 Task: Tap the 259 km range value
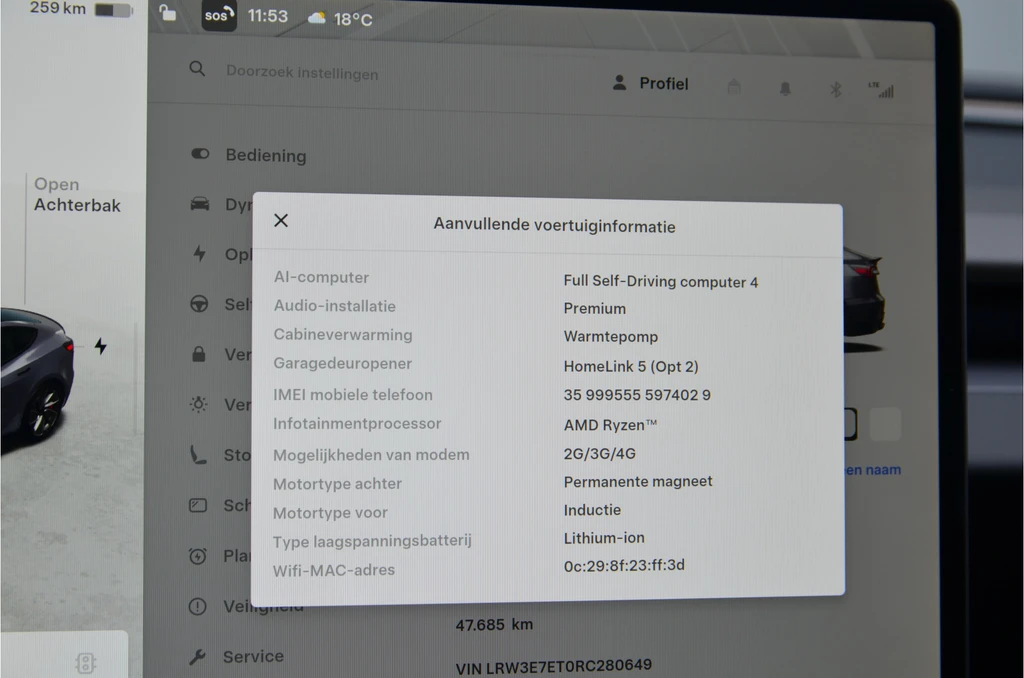pyautogui.click(x=58, y=8)
